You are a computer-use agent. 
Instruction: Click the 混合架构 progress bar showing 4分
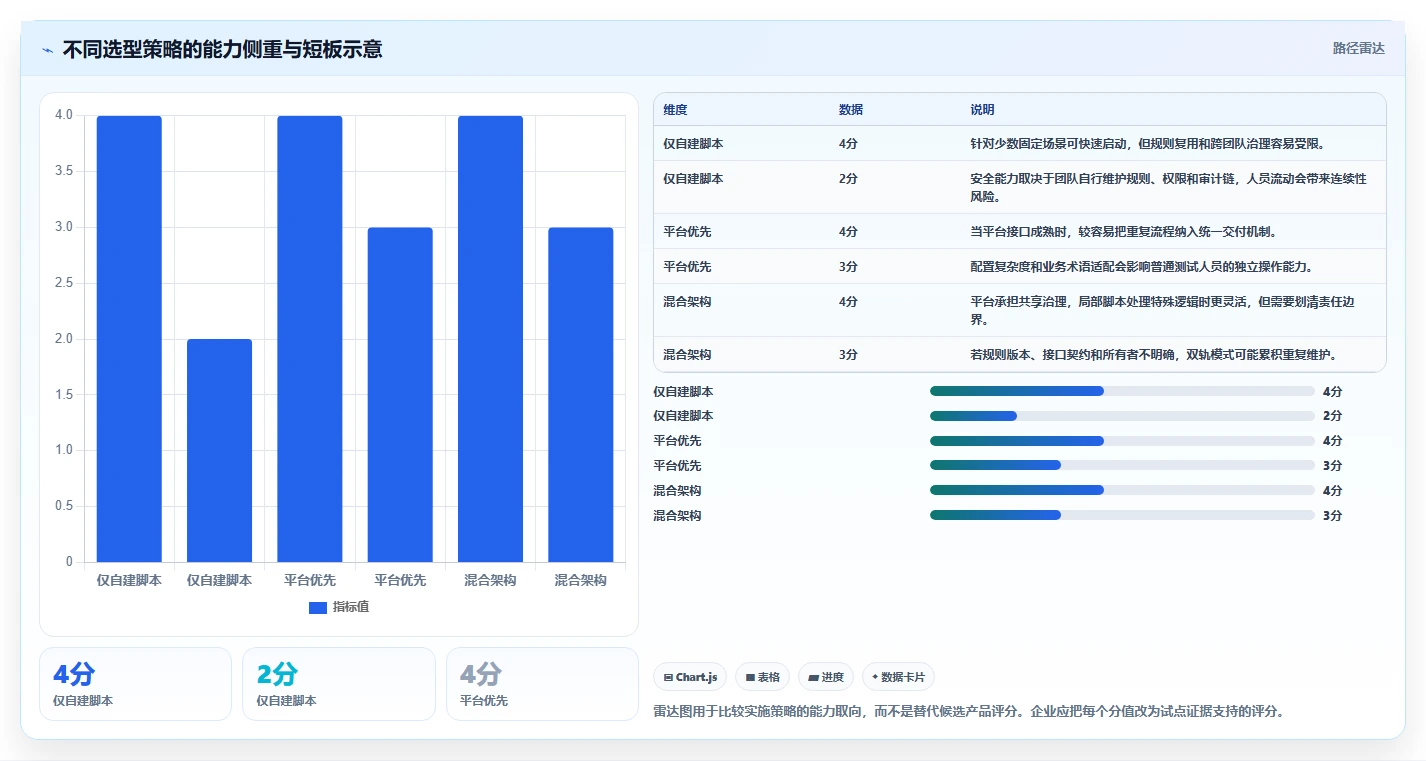tap(1122, 490)
